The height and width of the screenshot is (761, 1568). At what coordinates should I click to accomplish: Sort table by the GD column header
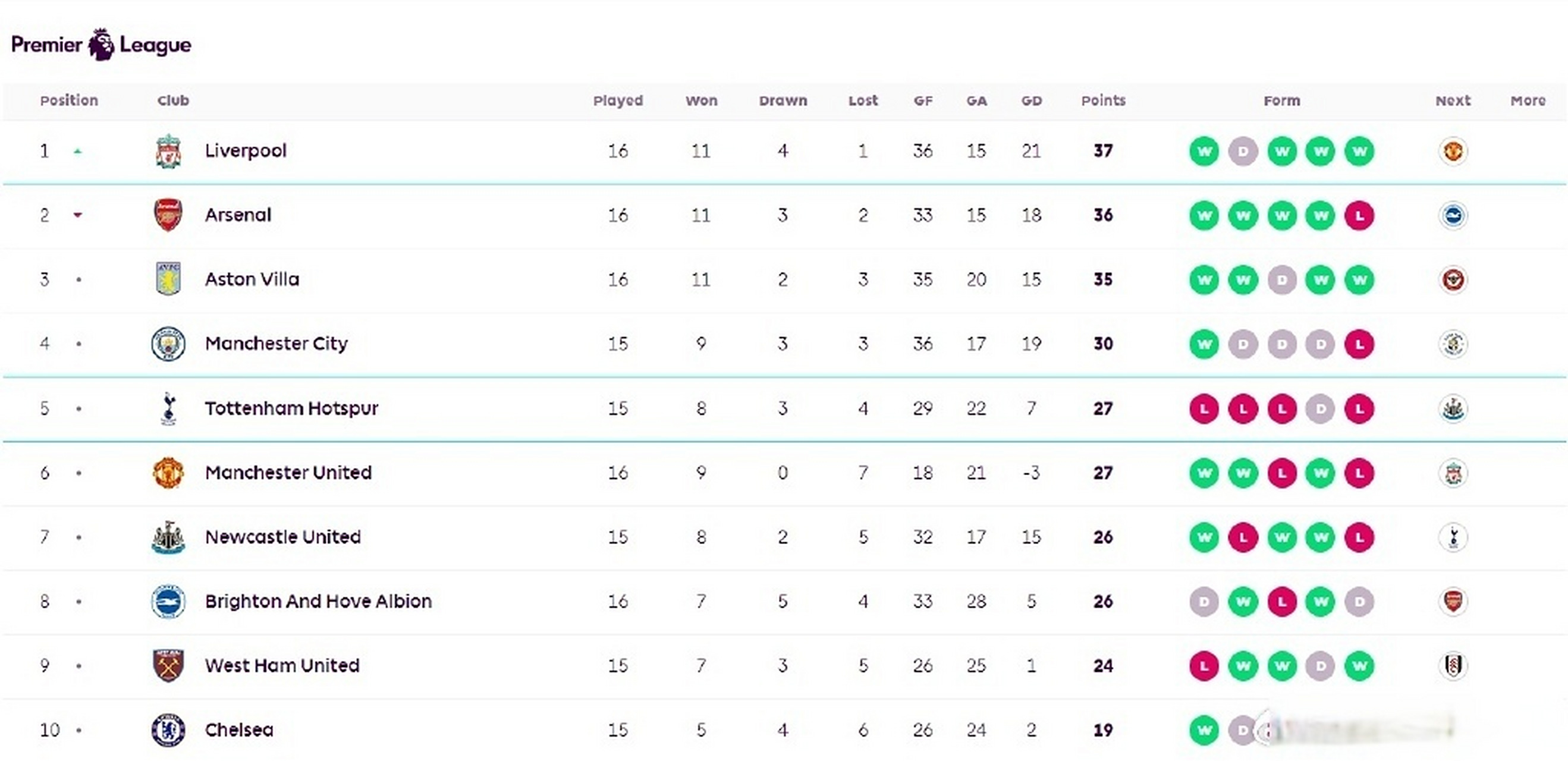tap(1031, 100)
